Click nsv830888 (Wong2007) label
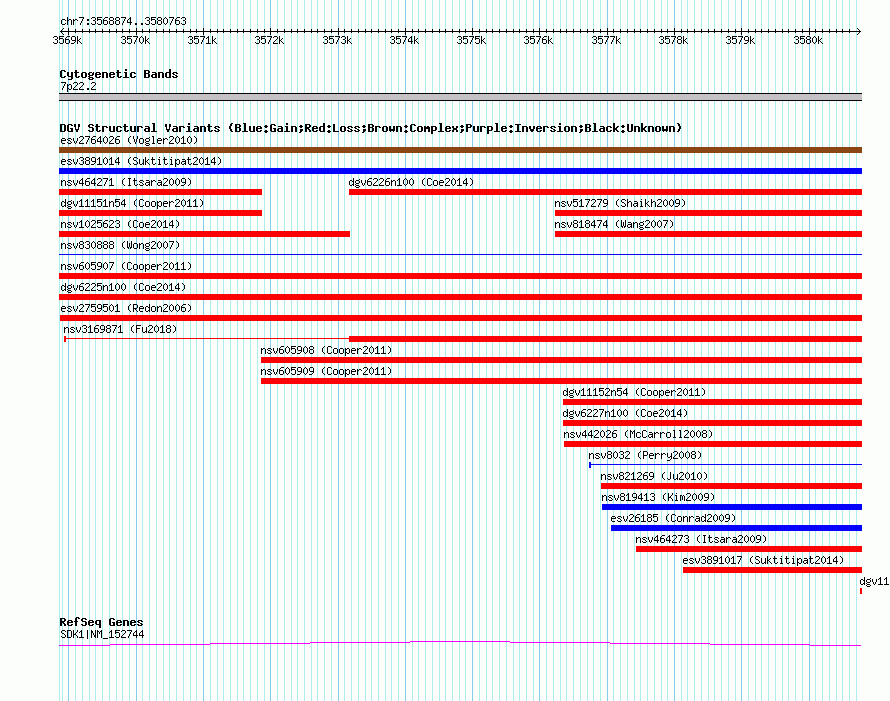This screenshot has width=890, height=701. [120, 245]
